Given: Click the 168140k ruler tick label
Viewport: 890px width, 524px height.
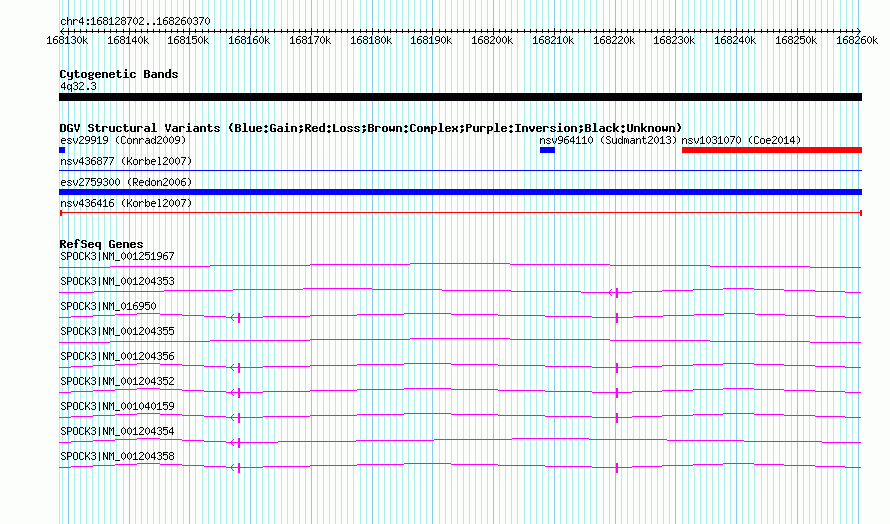Looking at the screenshot, I should pyautogui.click(x=128, y=40).
